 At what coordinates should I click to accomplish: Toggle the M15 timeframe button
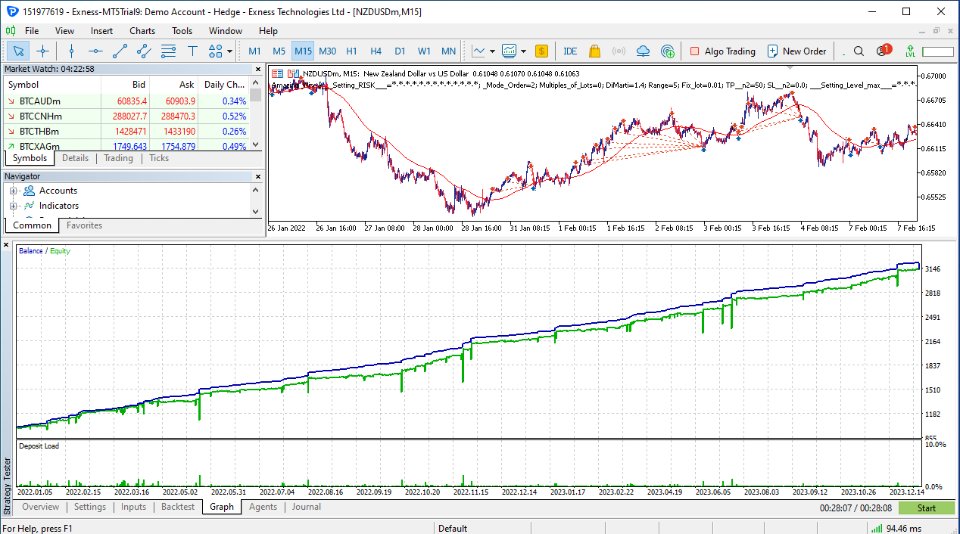pos(302,51)
